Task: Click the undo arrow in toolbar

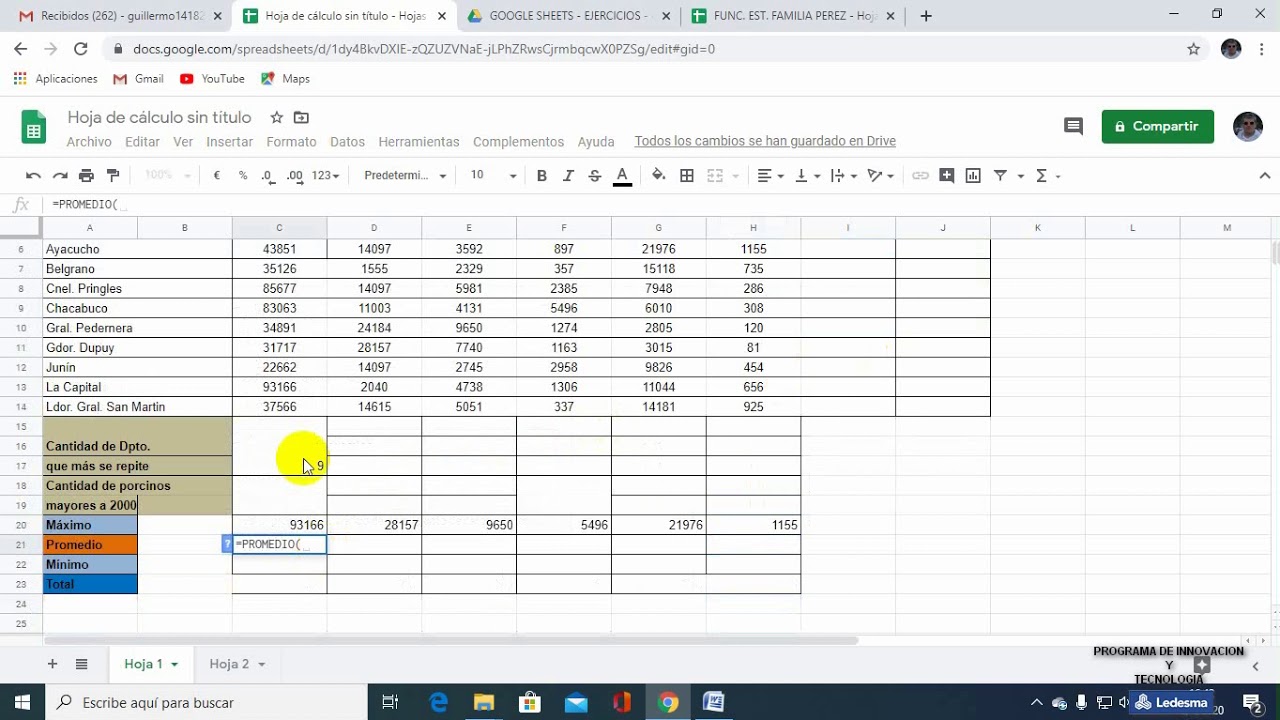Action: click(33, 176)
